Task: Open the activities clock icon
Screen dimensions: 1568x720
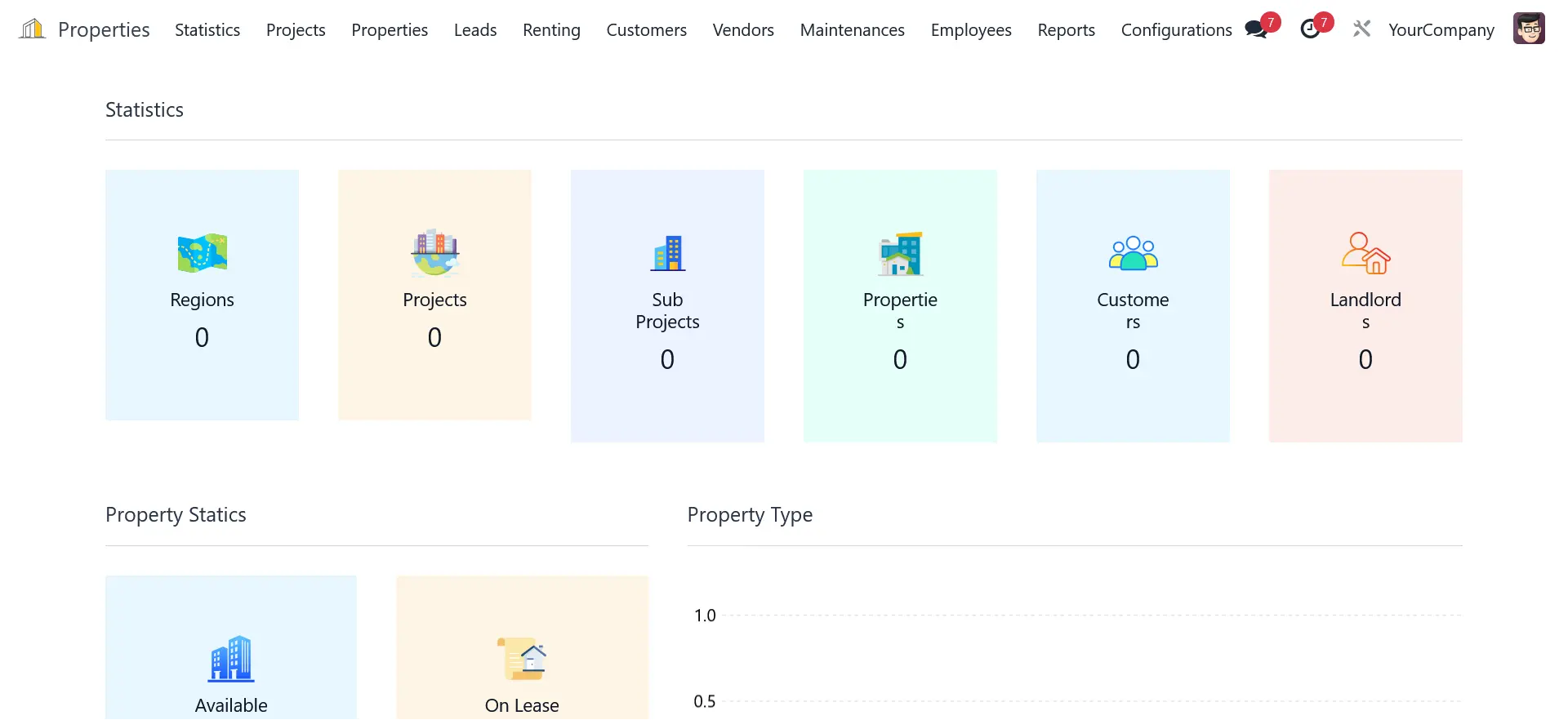Action: coord(1311,29)
